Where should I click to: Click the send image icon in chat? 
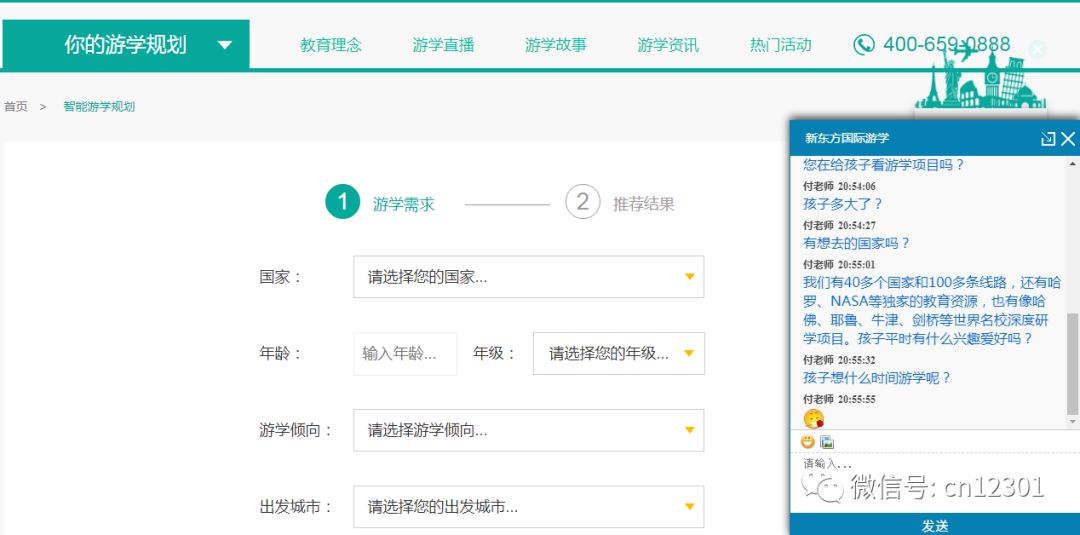click(827, 441)
